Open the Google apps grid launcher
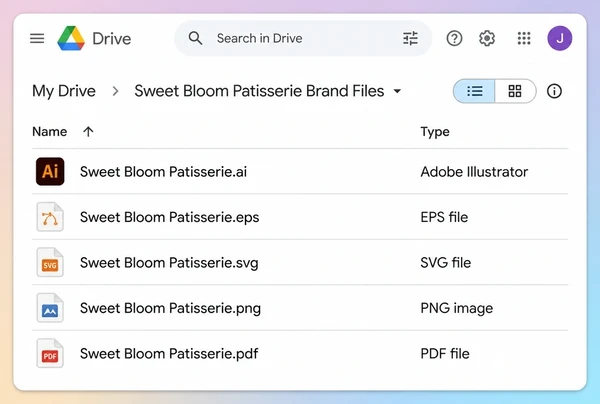Image resolution: width=600 pixels, height=404 pixels. pyautogui.click(x=524, y=38)
